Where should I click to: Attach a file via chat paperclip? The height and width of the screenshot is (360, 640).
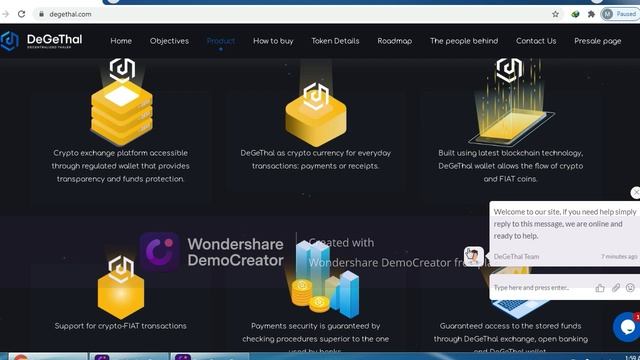point(616,288)
